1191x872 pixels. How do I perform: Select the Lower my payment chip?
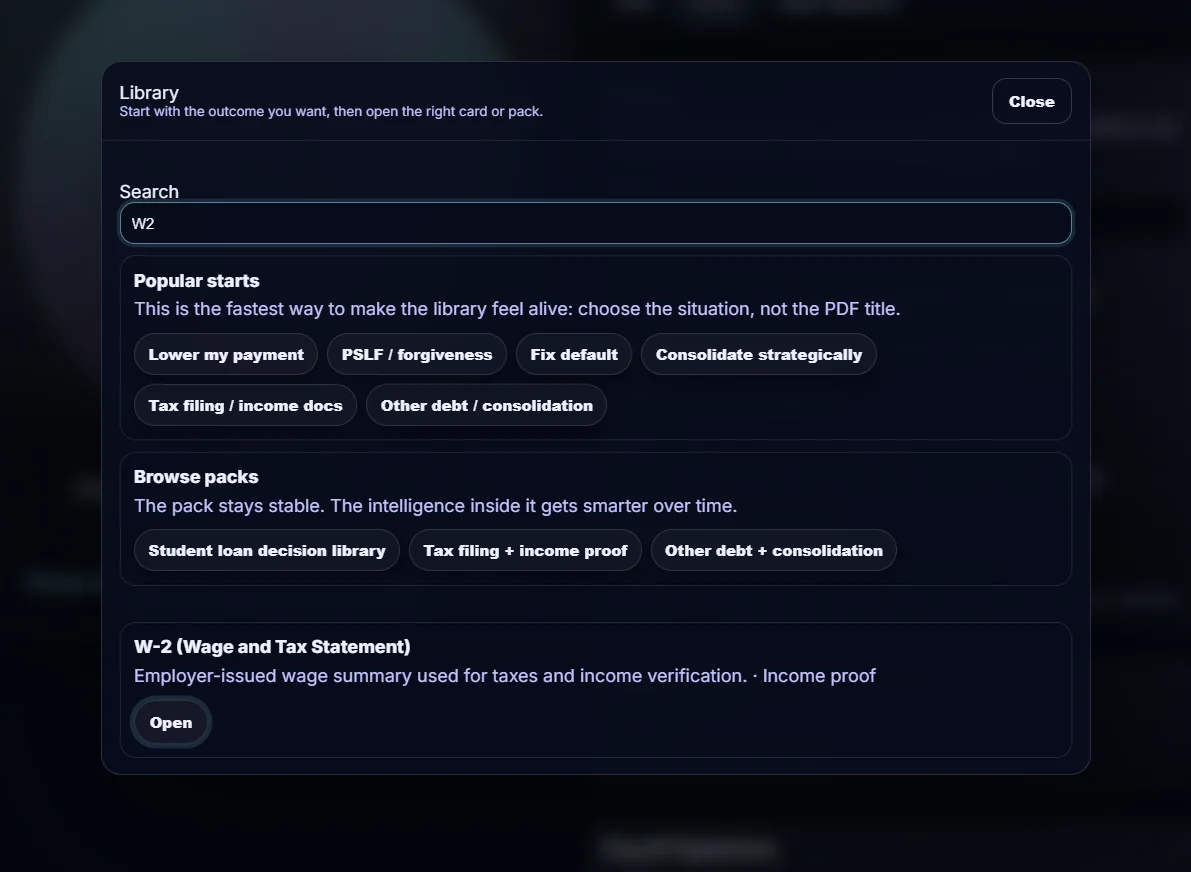click(x=226, y=355)
